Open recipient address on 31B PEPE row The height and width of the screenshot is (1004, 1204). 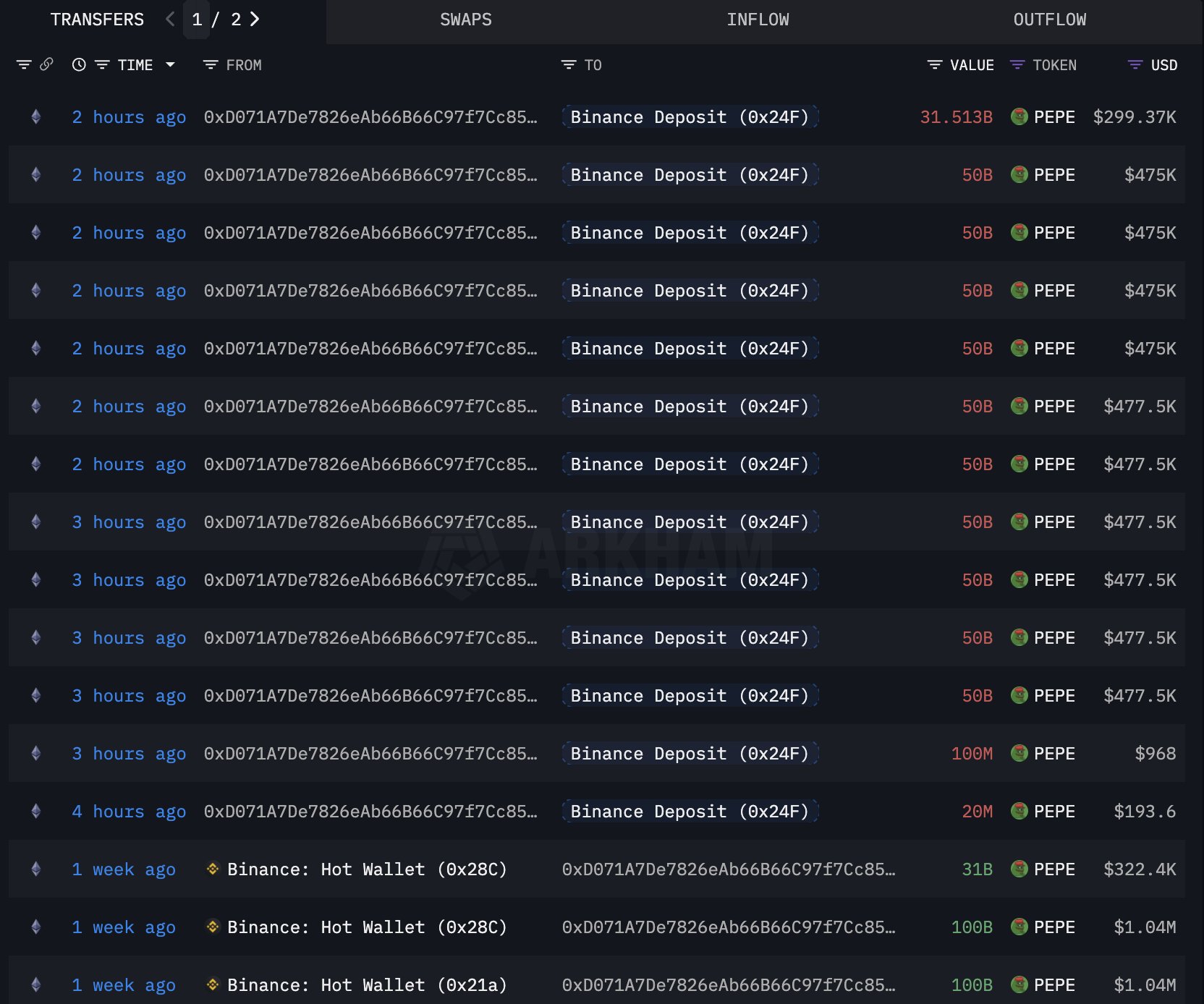(729, 869)
